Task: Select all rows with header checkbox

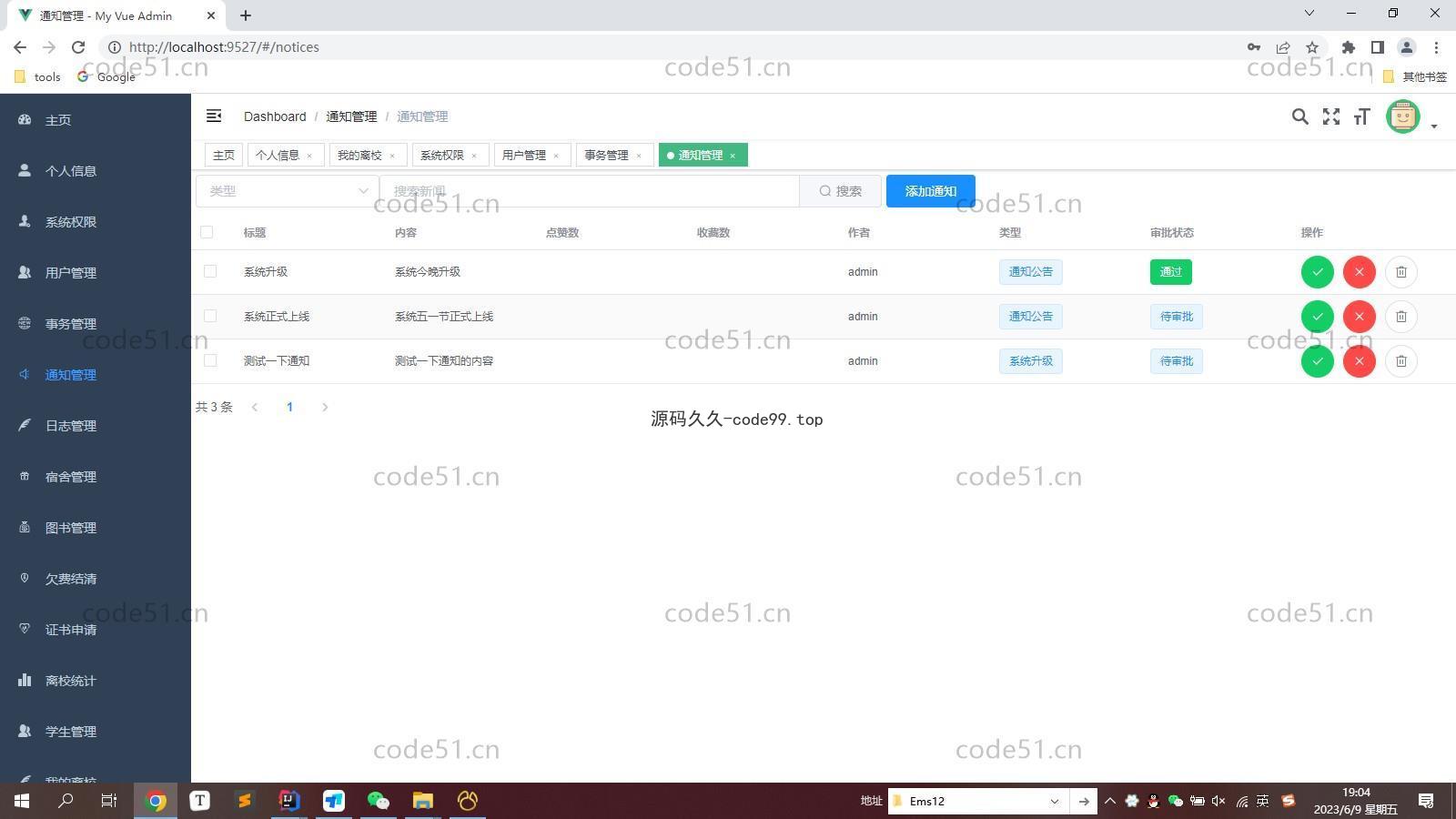Action: point(207,232)
